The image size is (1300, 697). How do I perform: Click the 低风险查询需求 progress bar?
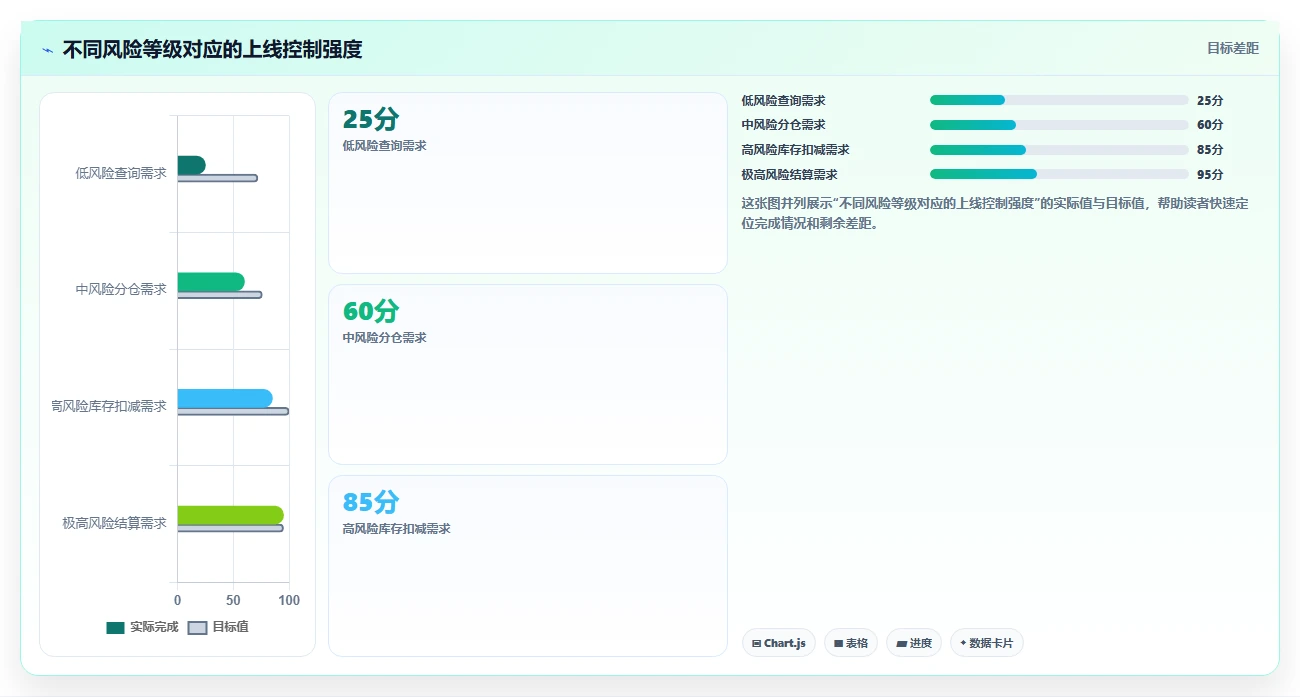pyautogui.click(x=1059, y=100)
